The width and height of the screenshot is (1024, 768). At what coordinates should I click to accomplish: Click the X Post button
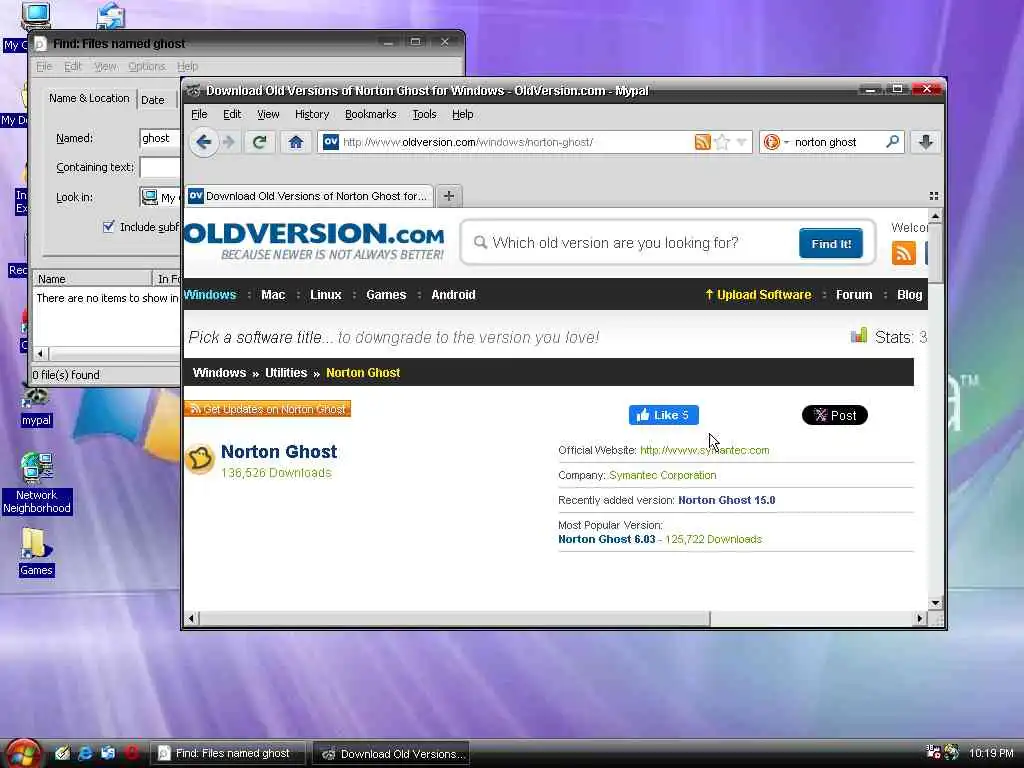[835, 415]
